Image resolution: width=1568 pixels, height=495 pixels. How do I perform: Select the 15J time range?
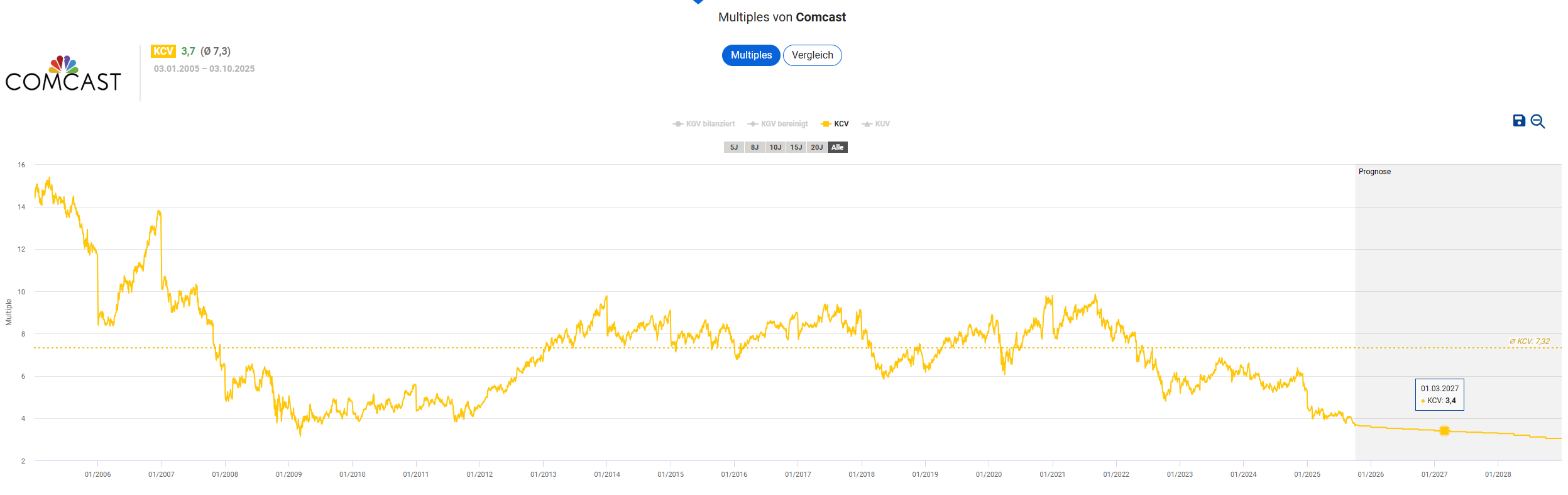[x=796, y=147]
